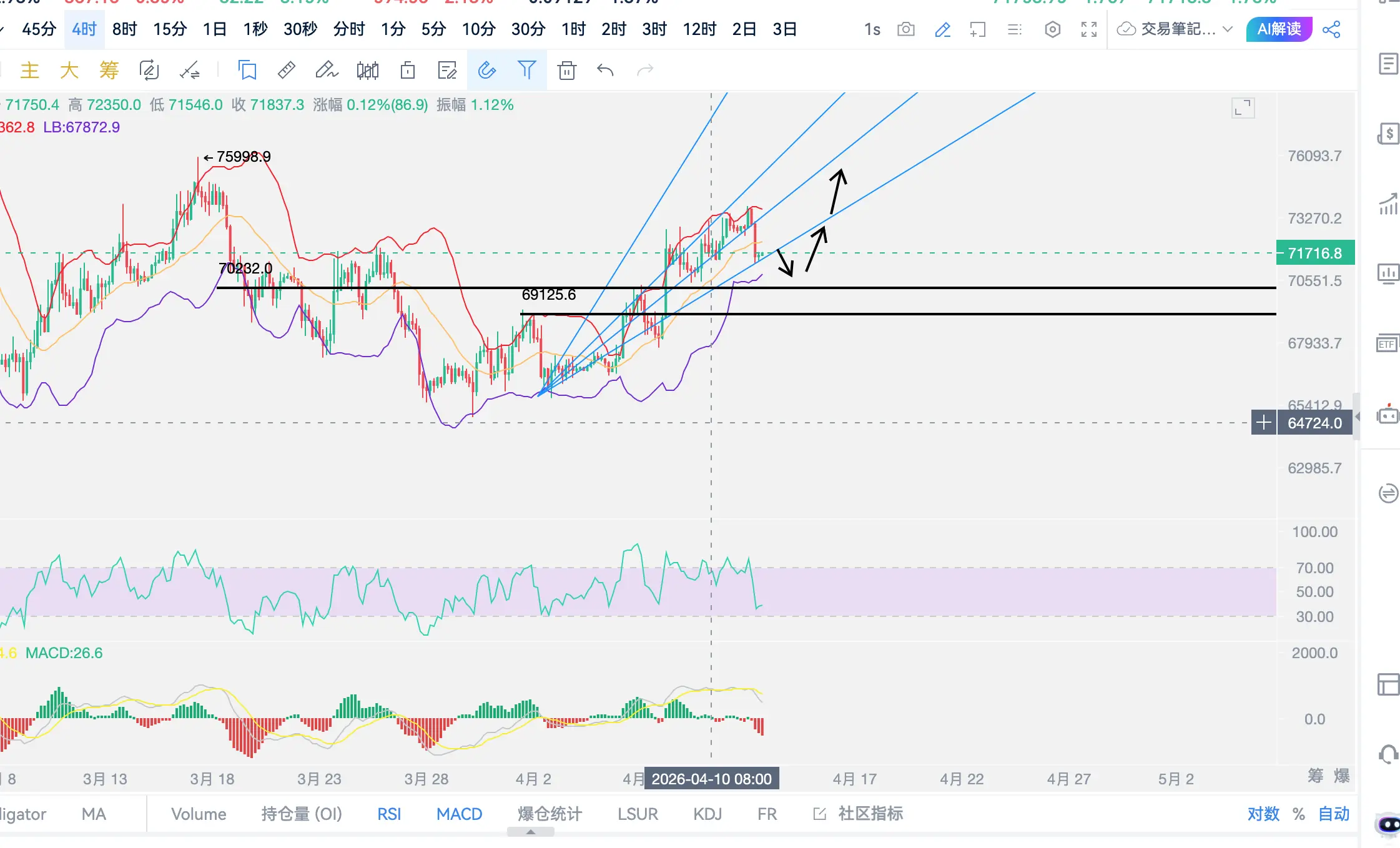
Task: Click the AI解读 button
Action: click(1278, 29)
